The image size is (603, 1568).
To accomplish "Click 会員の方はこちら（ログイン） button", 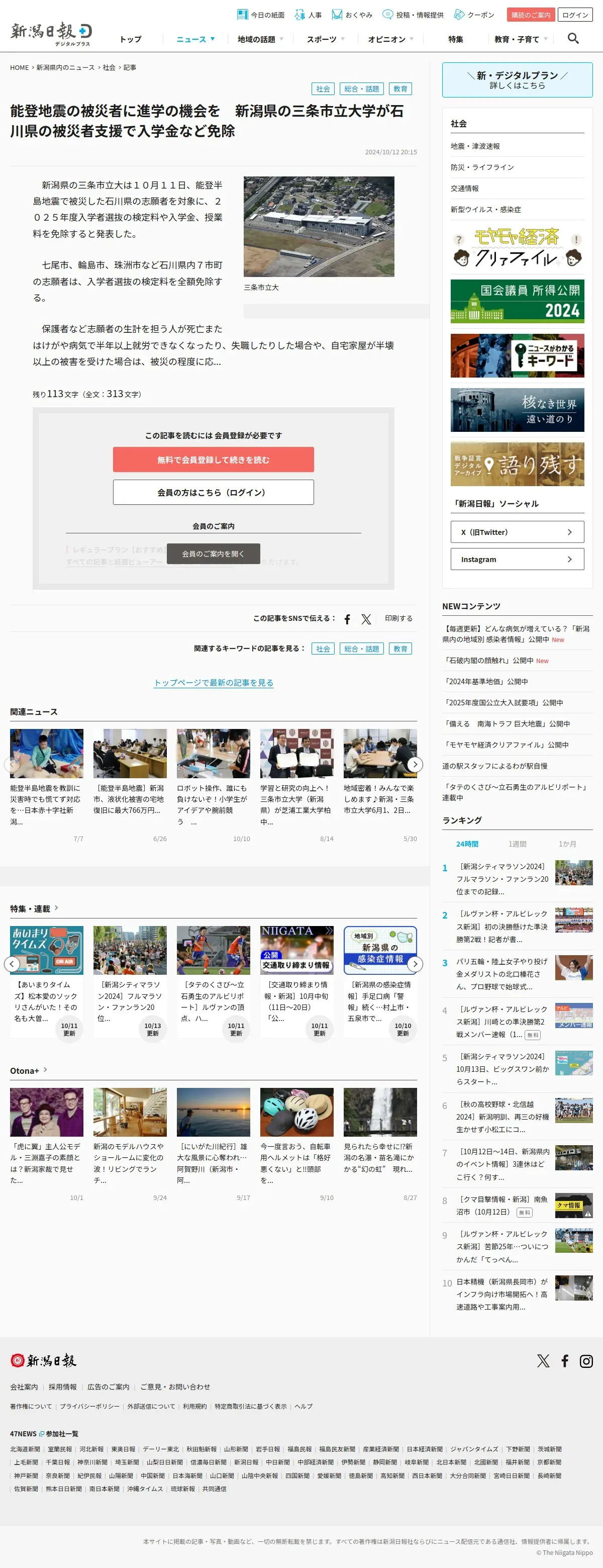I will point(214,492).
